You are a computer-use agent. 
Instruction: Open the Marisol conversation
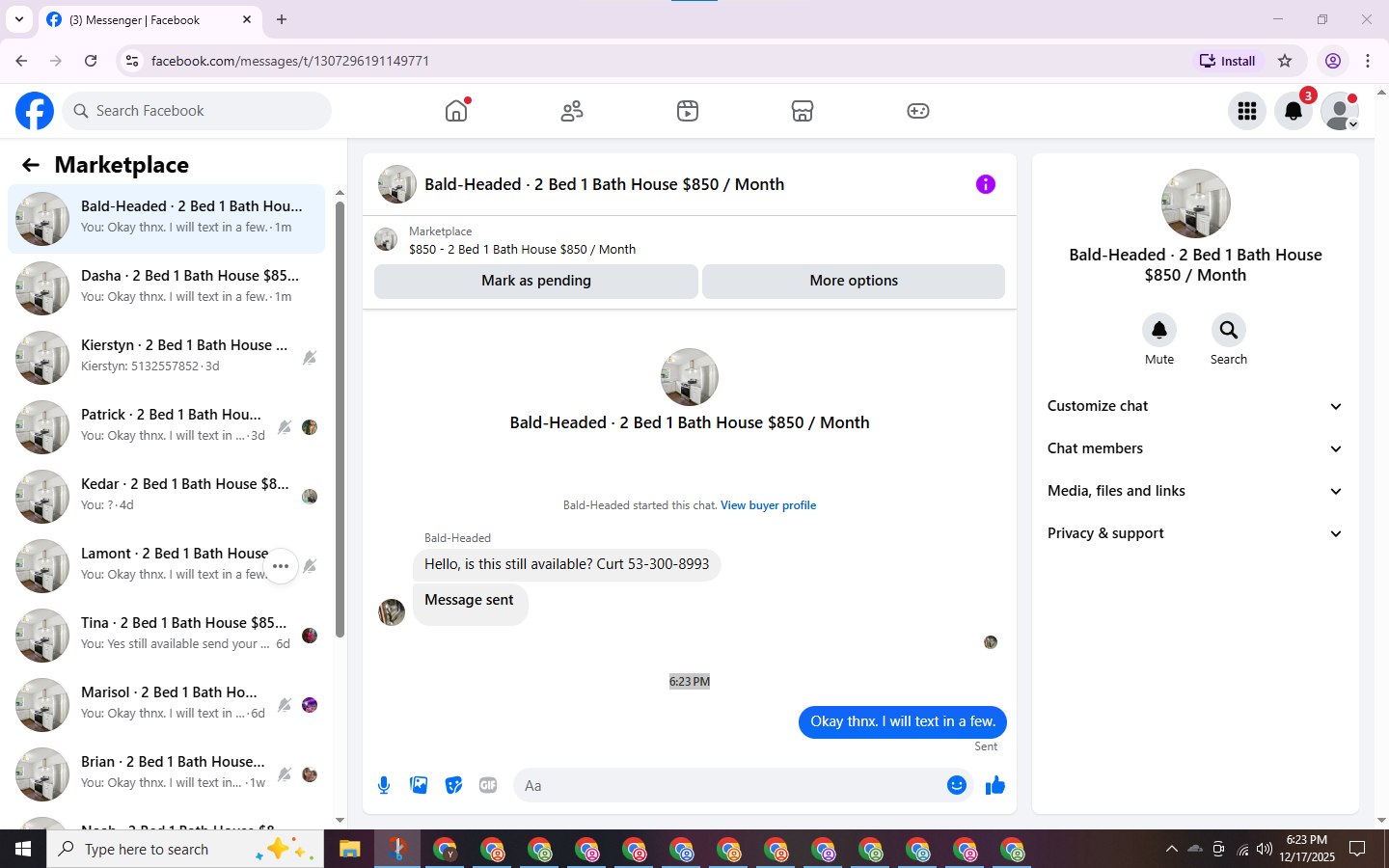[166, 705]
